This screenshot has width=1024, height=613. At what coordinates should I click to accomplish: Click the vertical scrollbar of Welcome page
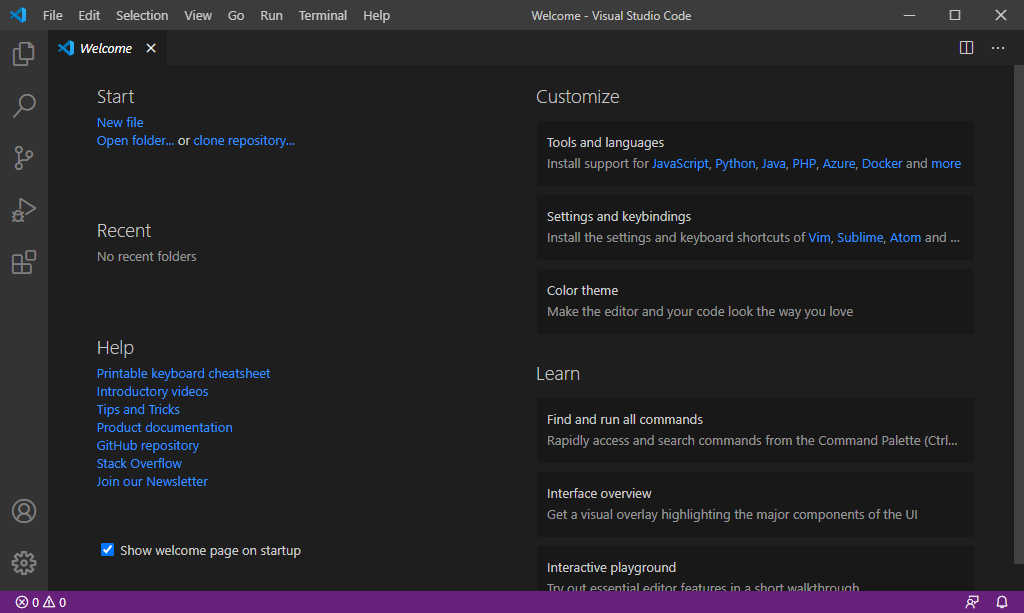(x=1019, y=313)
